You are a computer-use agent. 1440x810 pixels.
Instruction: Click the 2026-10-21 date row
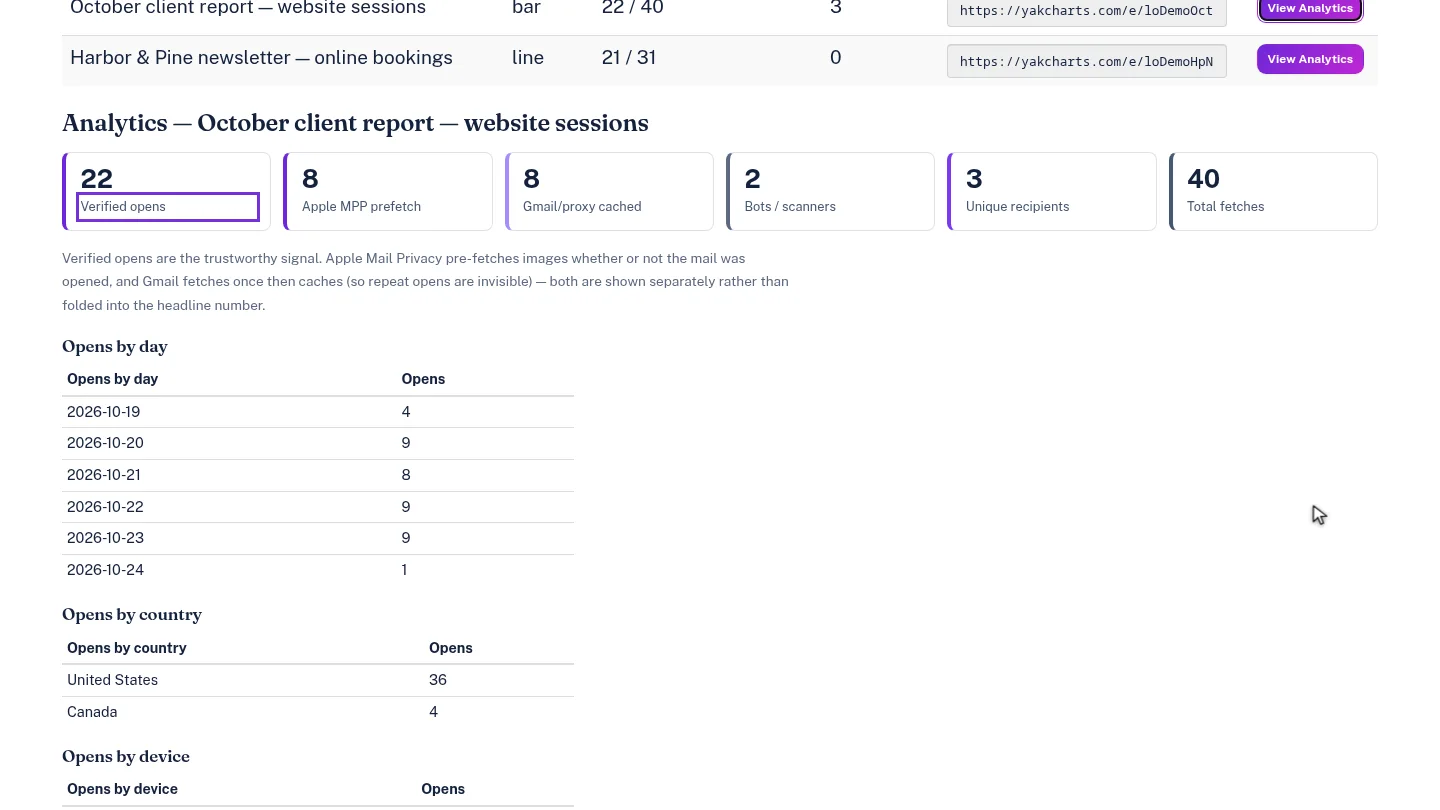(x=318, y=475)
